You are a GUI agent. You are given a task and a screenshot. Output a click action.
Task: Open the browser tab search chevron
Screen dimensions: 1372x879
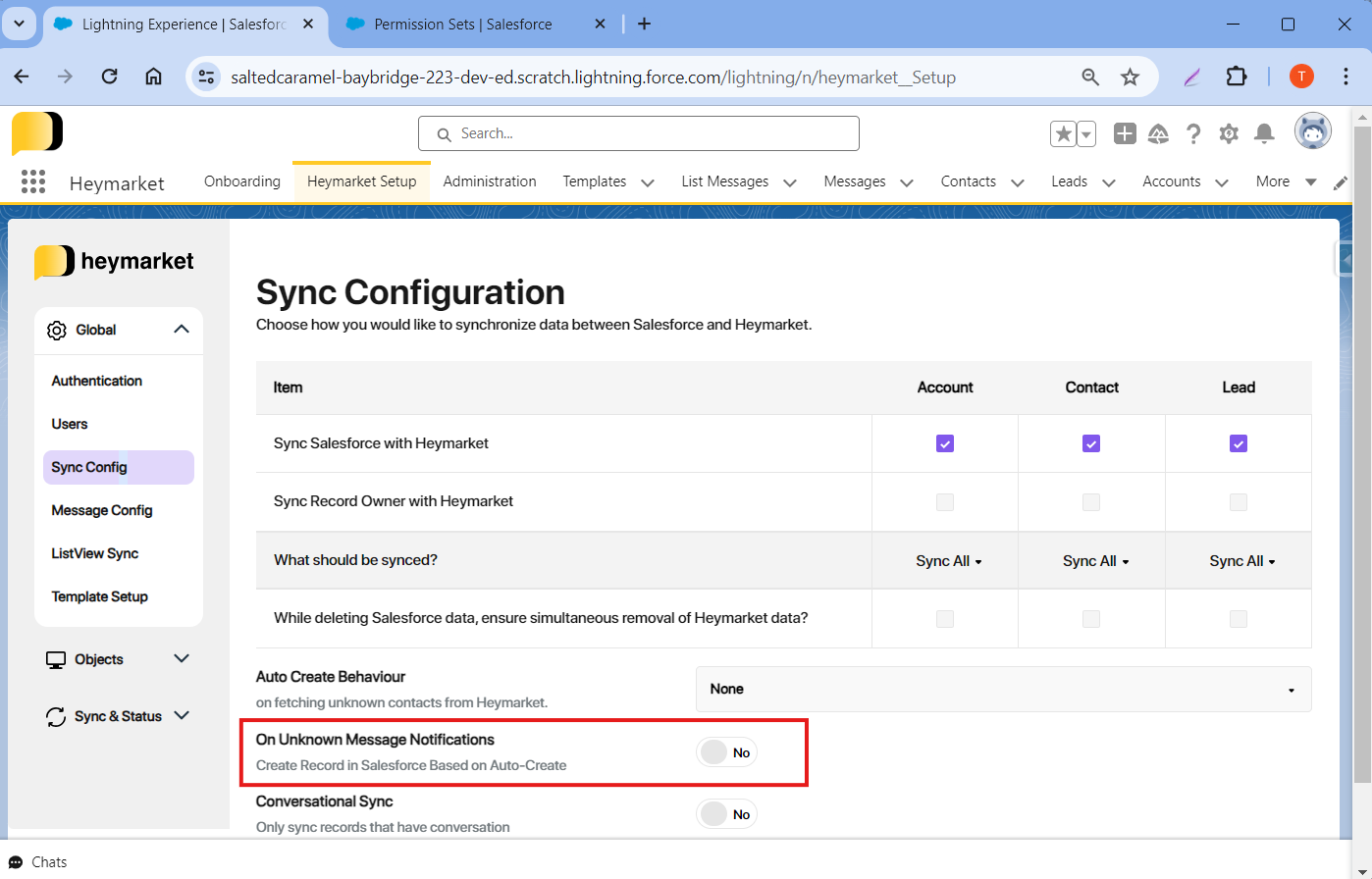click(x=20, y=24)
